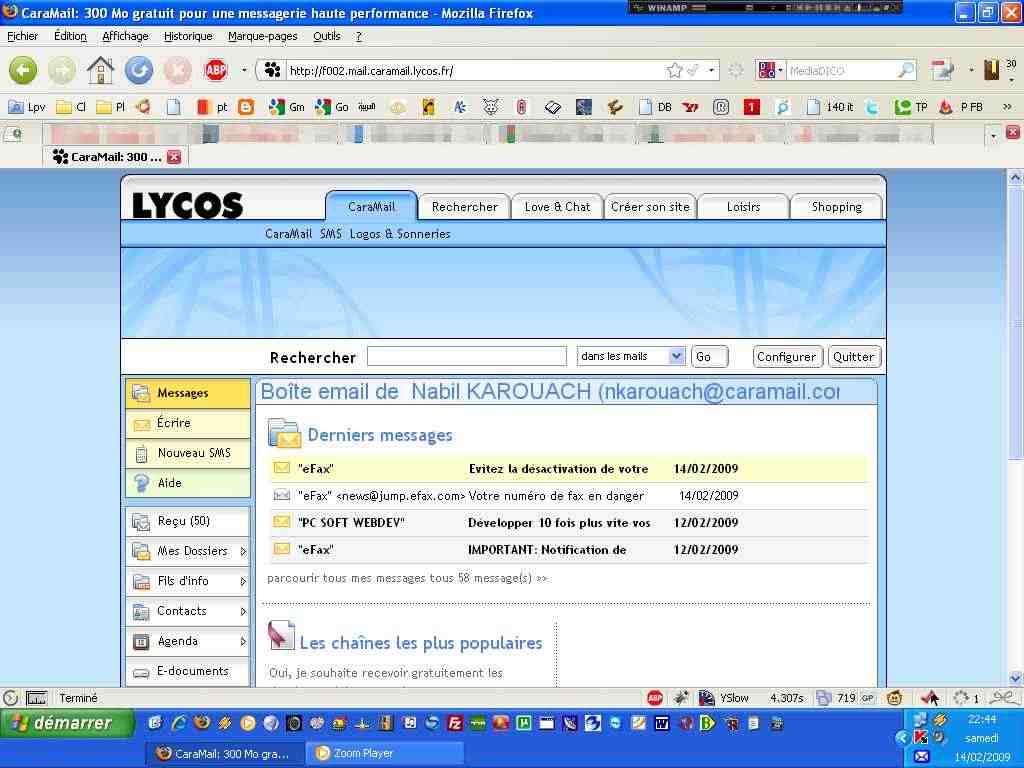Click the MediaDICO search field
The width and height of the screenshot is (1024, 768).
(x=842, y=70)
